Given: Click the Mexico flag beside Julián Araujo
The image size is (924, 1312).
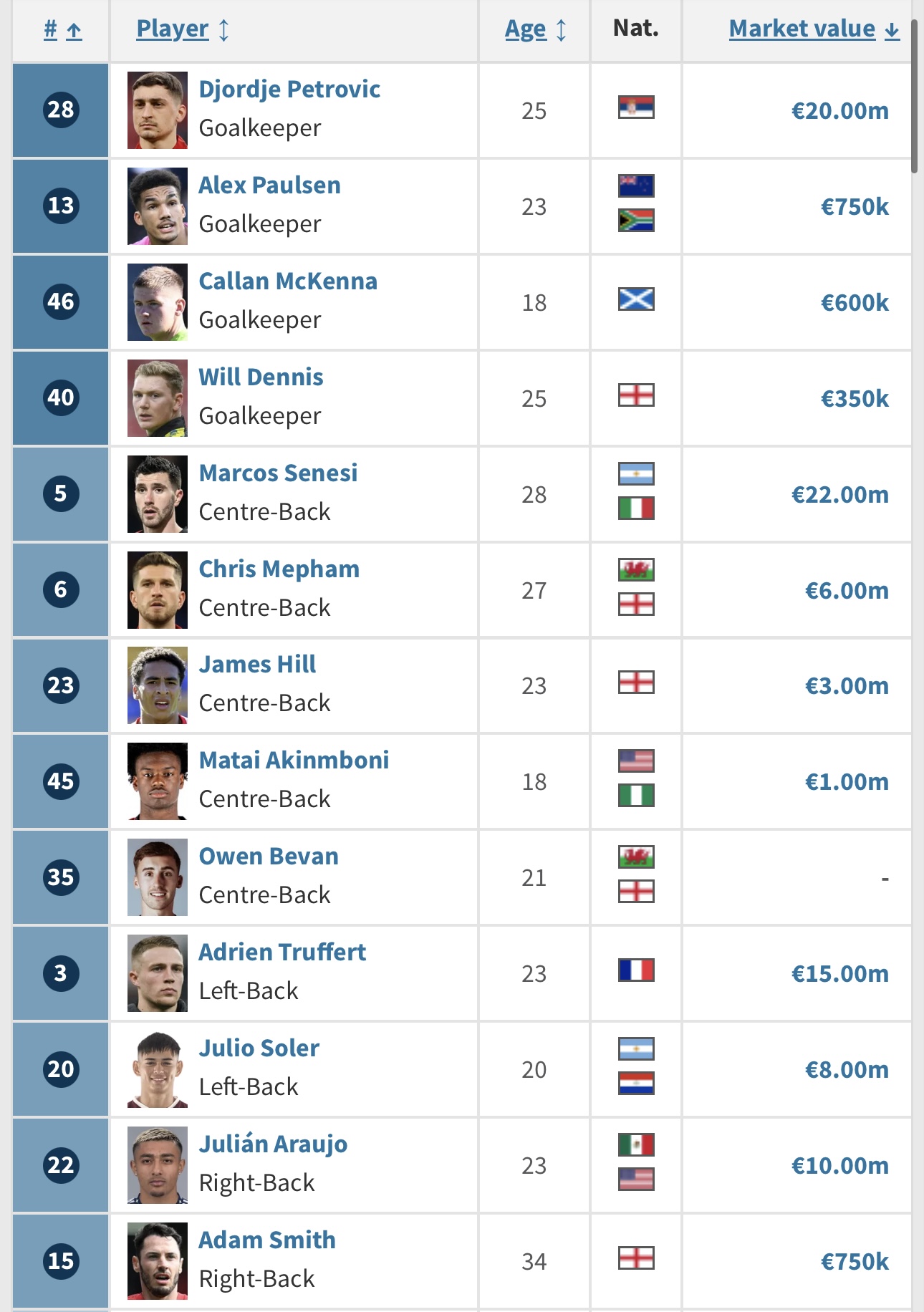Looking at the screenshot, I should pyautogui.click(x=636, y=1144).
